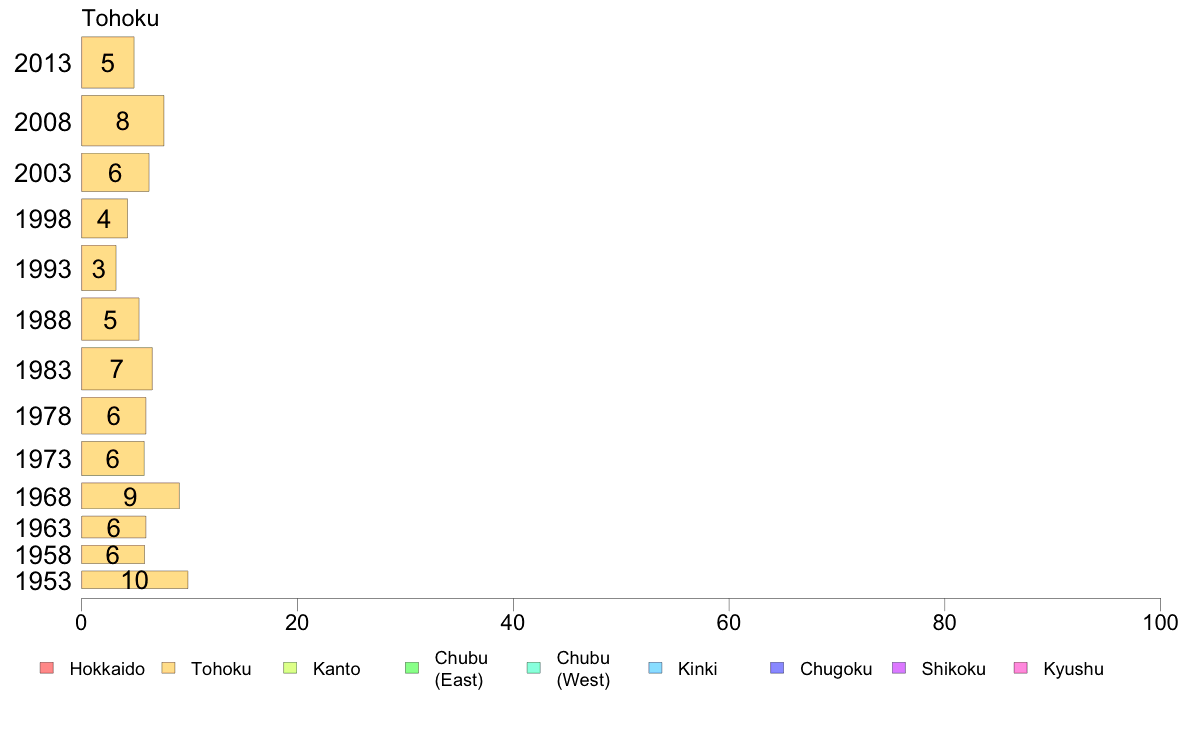Viewport: 1188px width, 736px height.
Task: Click the Hokkaido red legend swatch
Action: tap(47, 668)
